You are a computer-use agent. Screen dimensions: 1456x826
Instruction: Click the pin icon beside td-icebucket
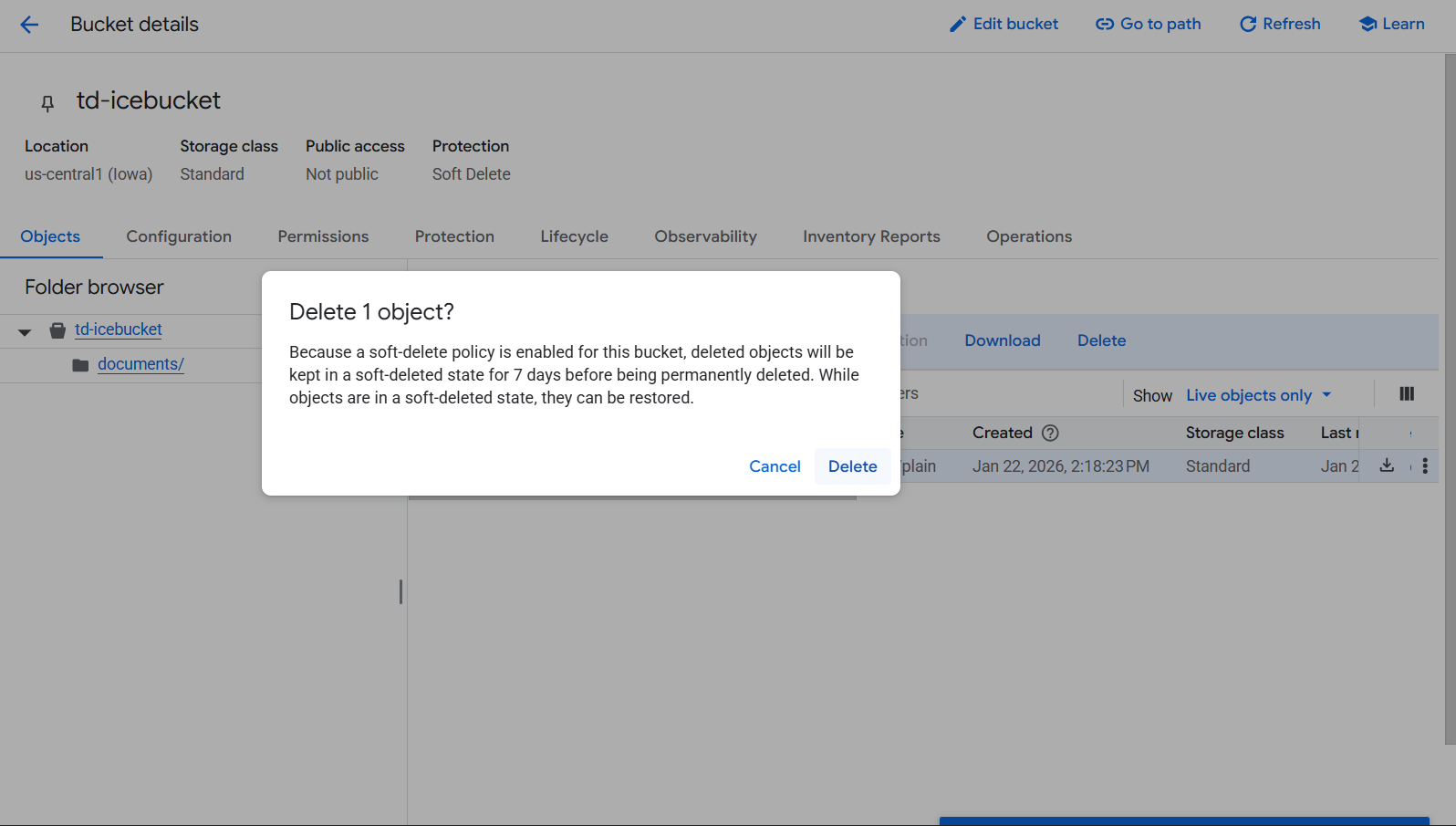(47, 103)
